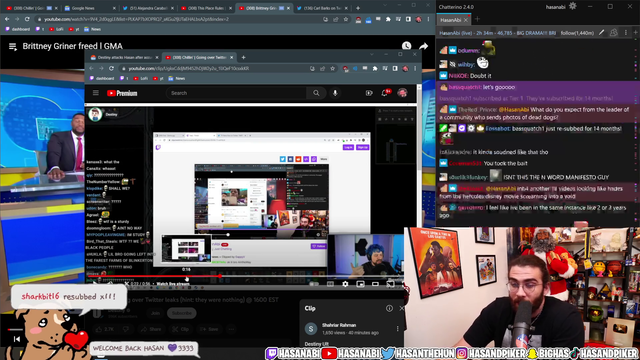This screenshot has height=360, width=640.
Task: Open new tab in the front Chrome window
Action: (x=243, y=57)
